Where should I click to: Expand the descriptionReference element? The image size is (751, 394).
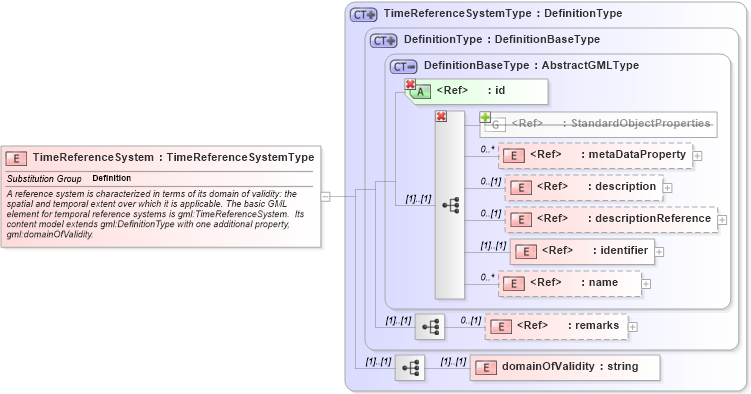click(722, 220)
